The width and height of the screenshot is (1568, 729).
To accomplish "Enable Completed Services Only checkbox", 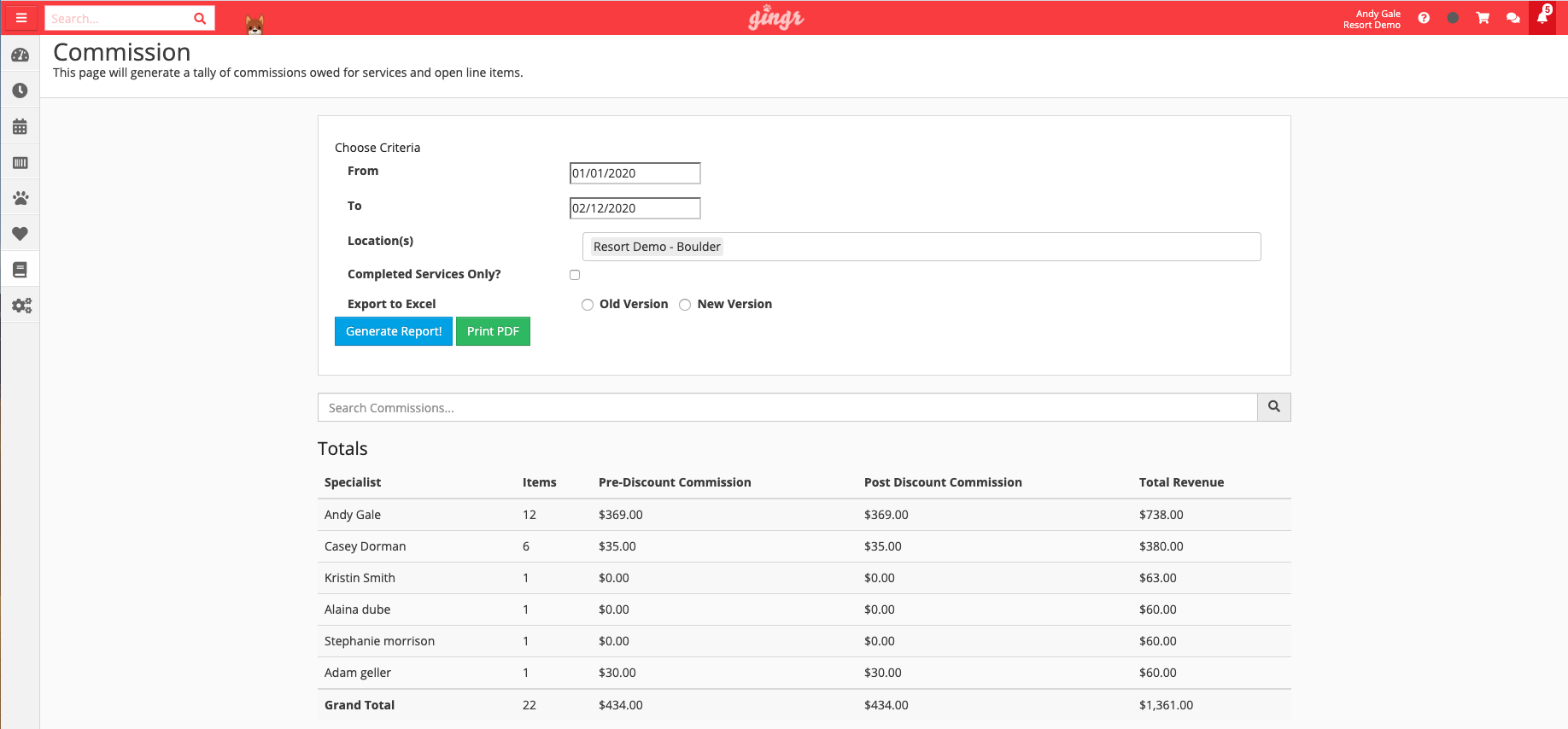I will point(575,275).
